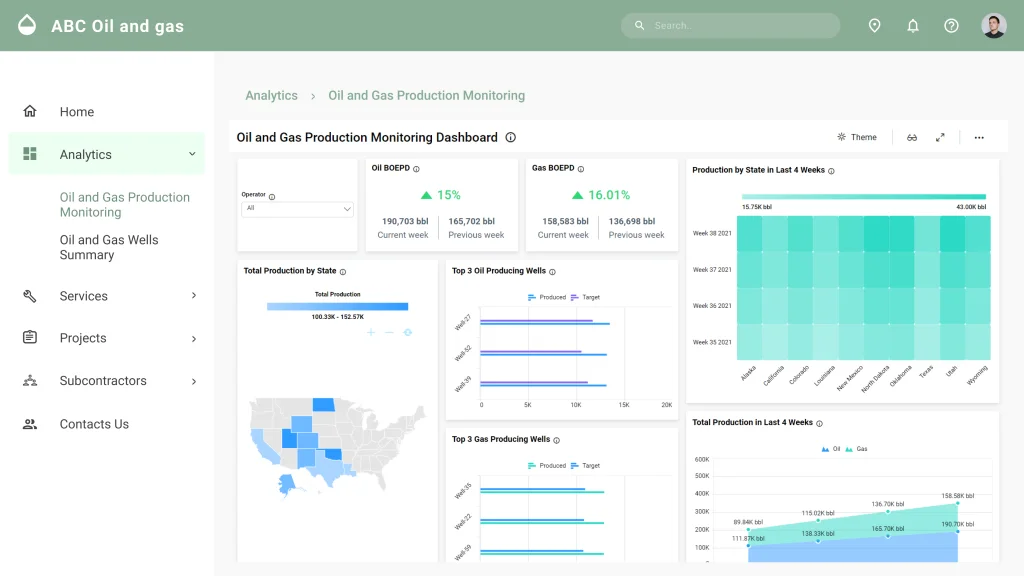Click the Search field in the top bar
The height and width of the screenshot is (576, 1024).
[x=730, y=25]
